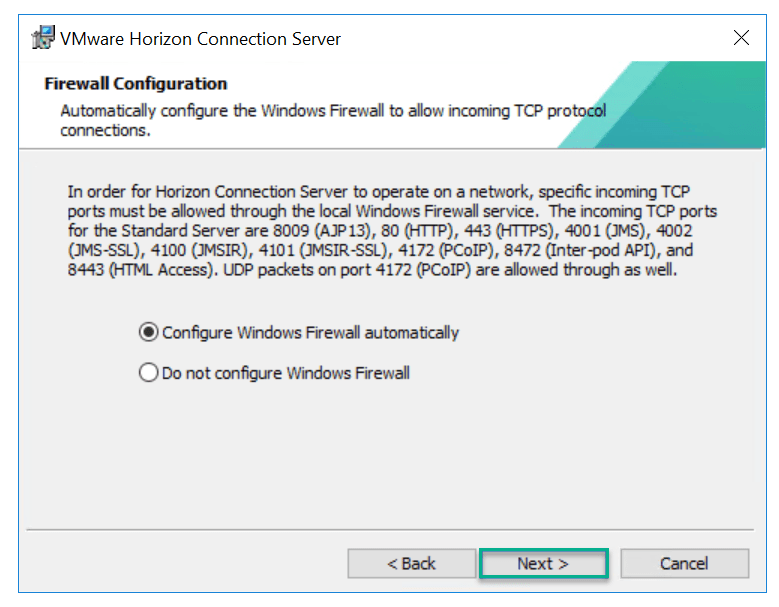Click the installer icon in the title bar
This screenshot has width=779, height=607.
point(42,39)
